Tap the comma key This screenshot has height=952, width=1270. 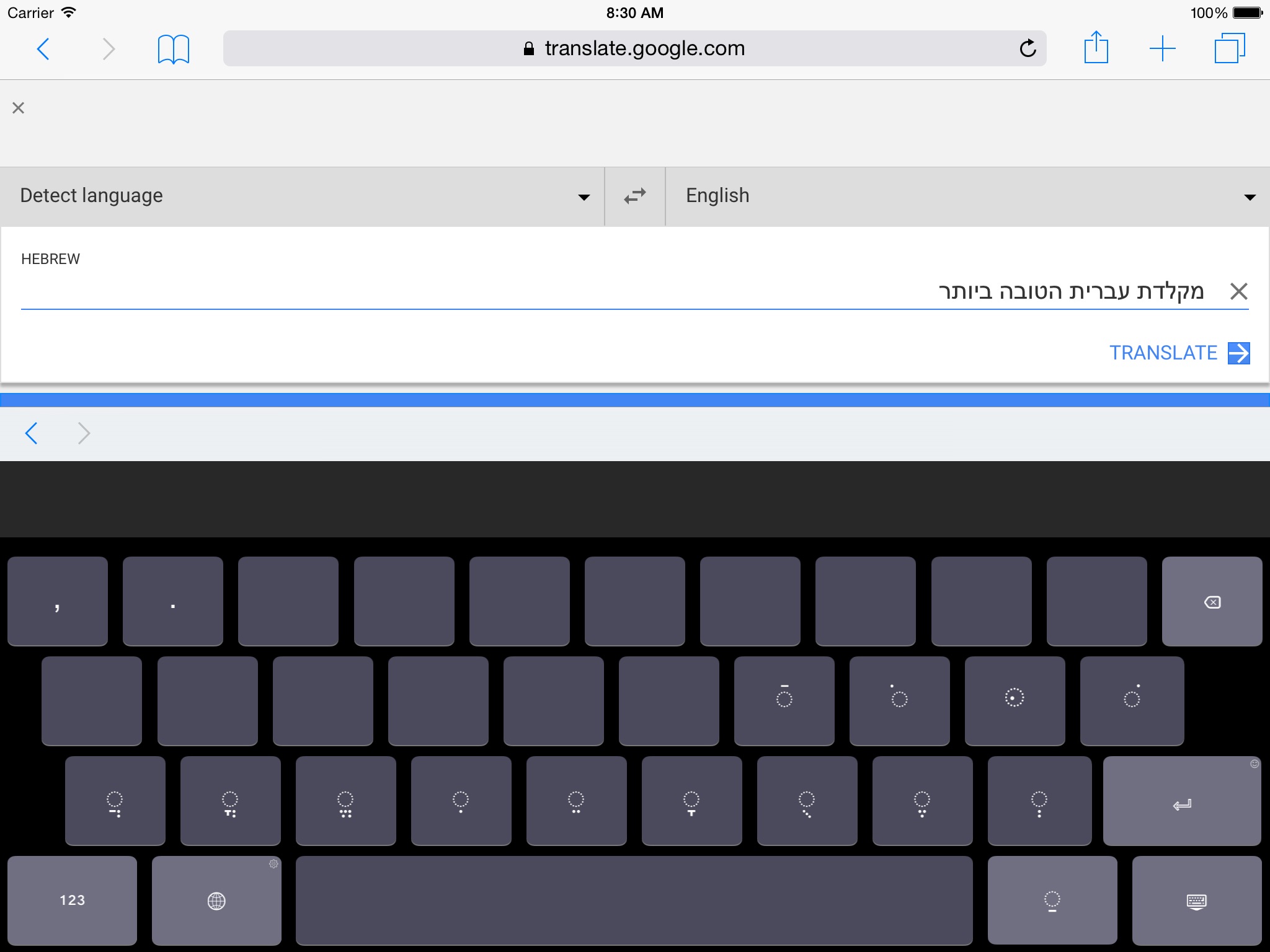[57, 602]
